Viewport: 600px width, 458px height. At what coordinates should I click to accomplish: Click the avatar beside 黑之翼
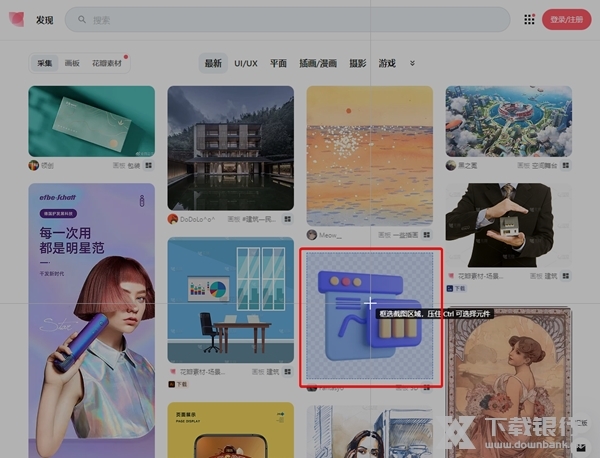[x=451, y=165]
